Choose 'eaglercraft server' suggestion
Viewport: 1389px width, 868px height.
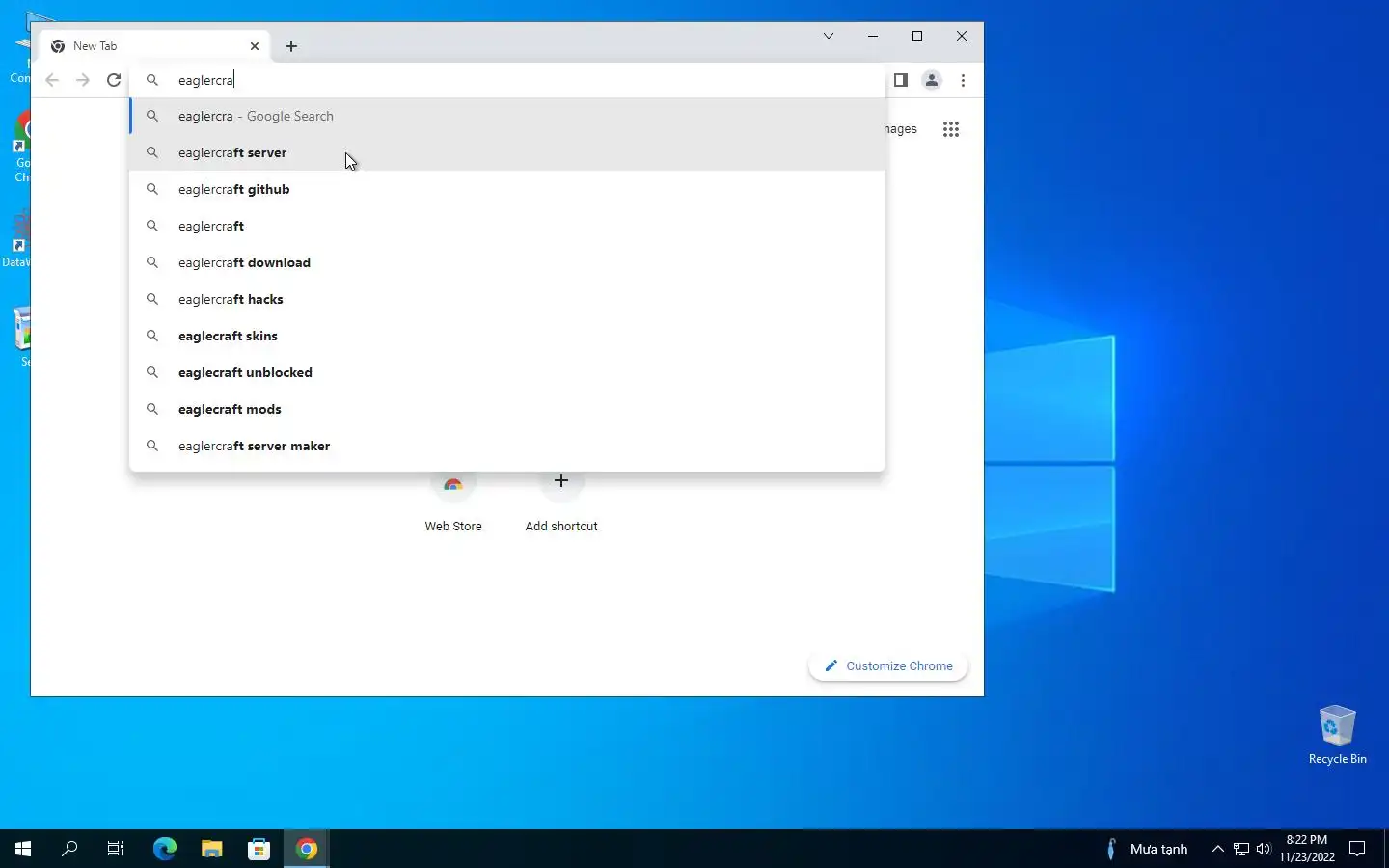[508, 152]
